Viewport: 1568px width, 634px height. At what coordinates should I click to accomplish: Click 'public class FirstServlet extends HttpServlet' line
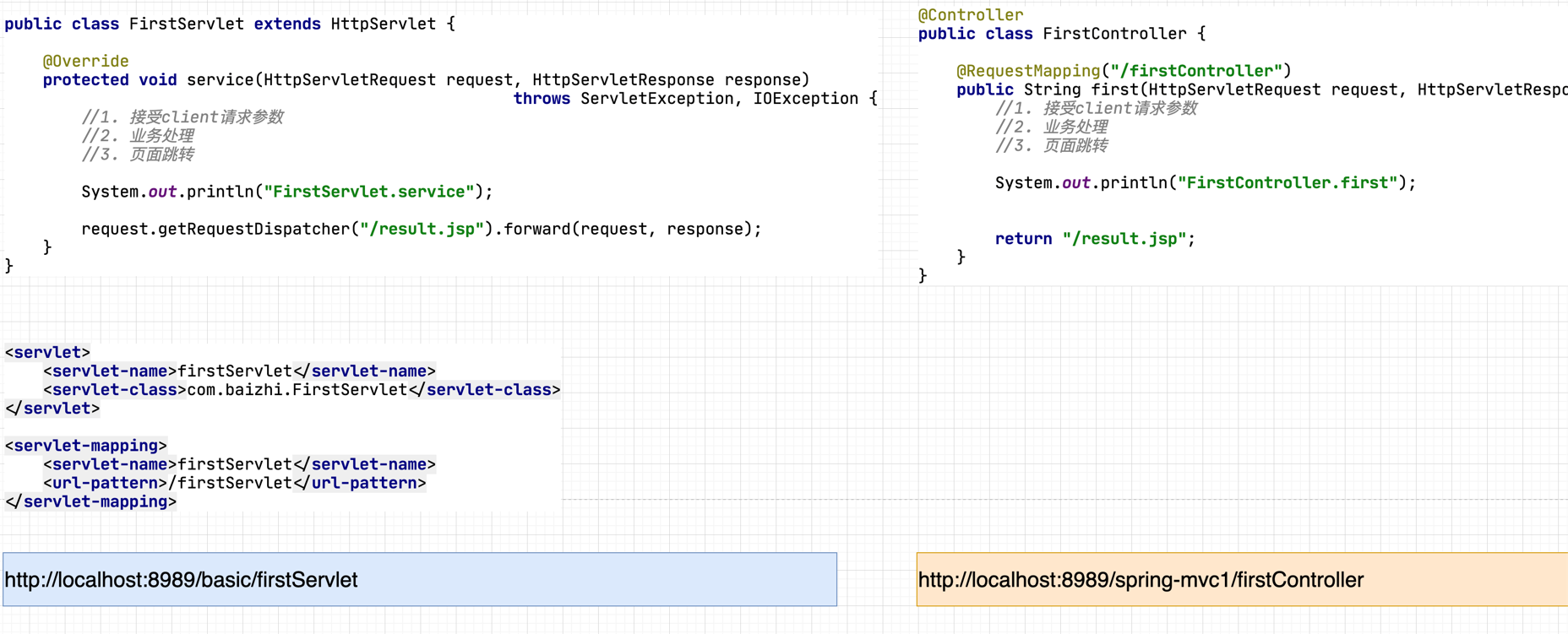tap(230, 24)
